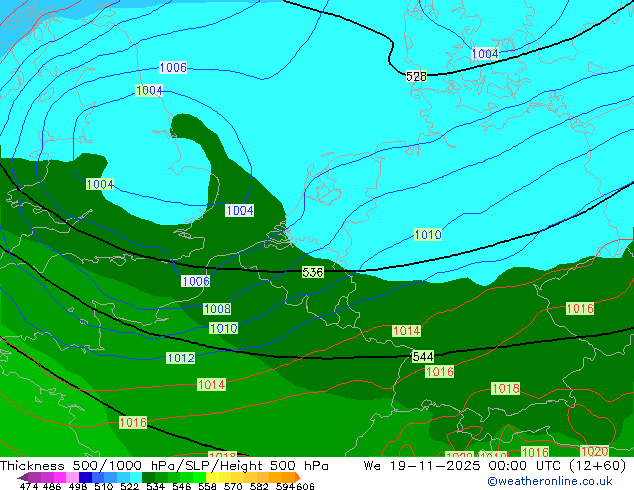This screenshot has height=490, width=634.
Task: Click the '474' legend value
Action: point(29,486)
